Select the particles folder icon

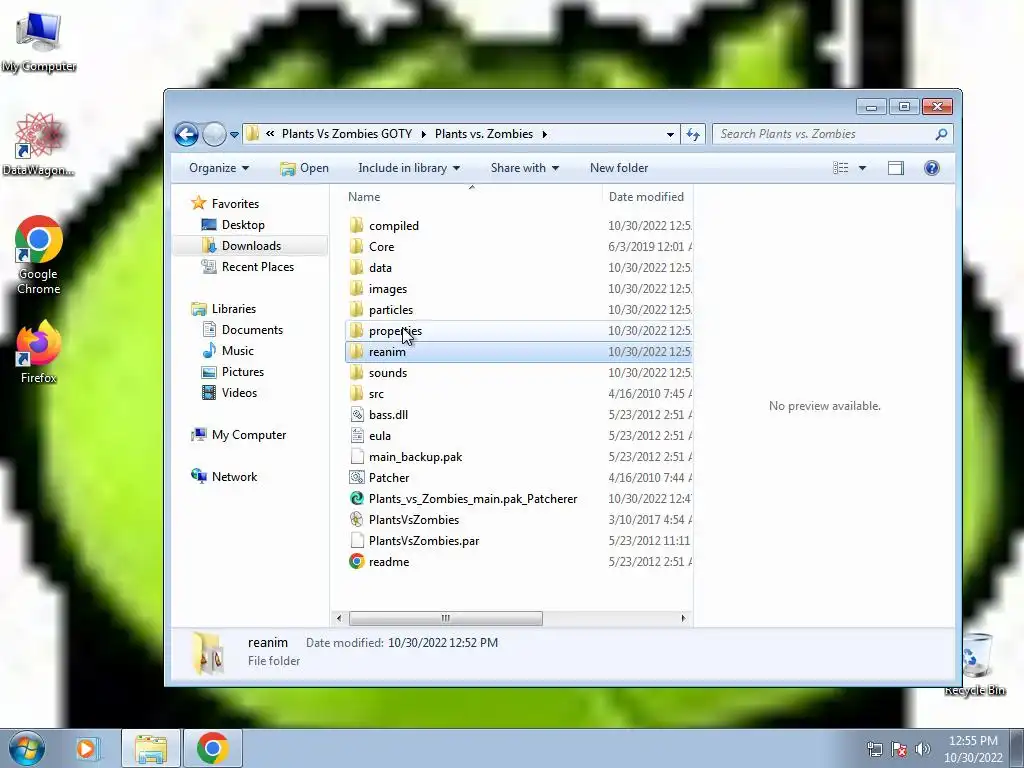pyautogui.click(x=357, y=310)
